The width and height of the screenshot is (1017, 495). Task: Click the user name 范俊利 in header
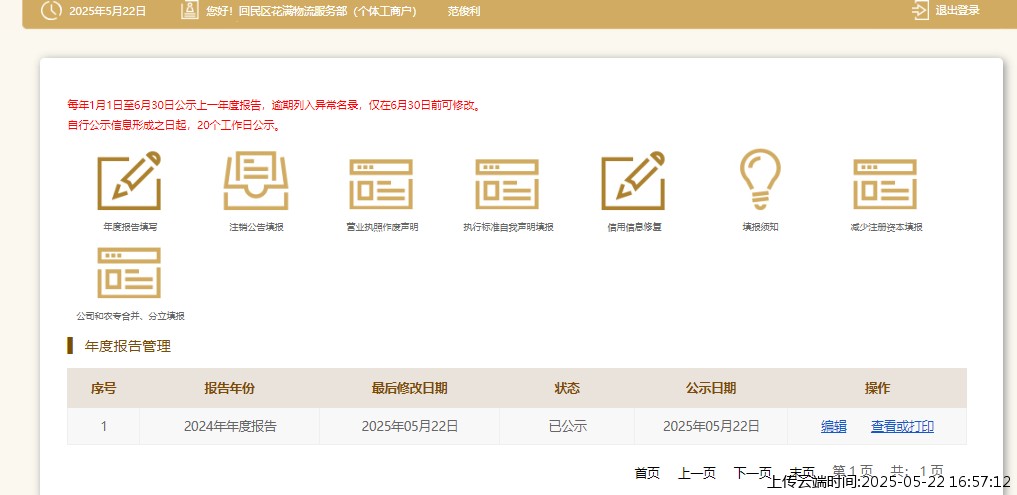[464, 11]
